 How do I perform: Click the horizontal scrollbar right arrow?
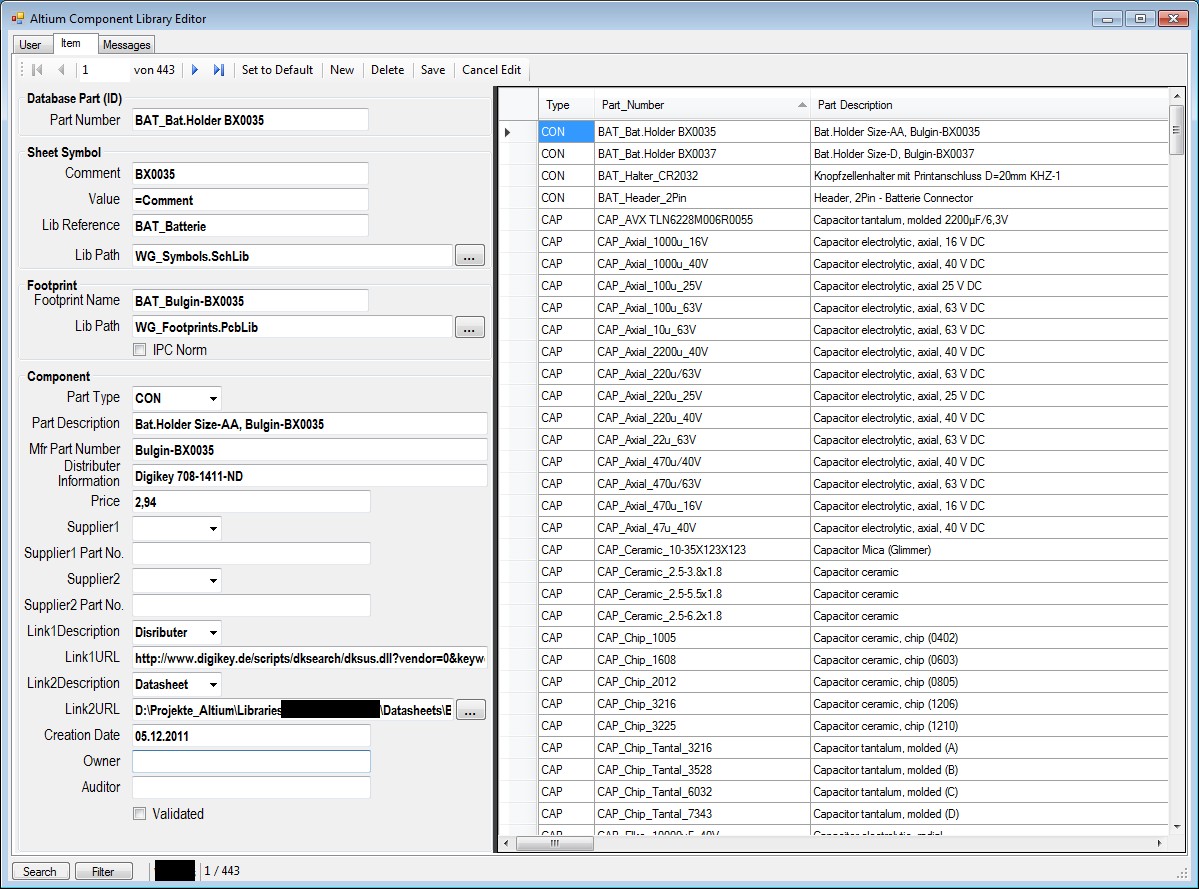click(x=1160, y=843)
